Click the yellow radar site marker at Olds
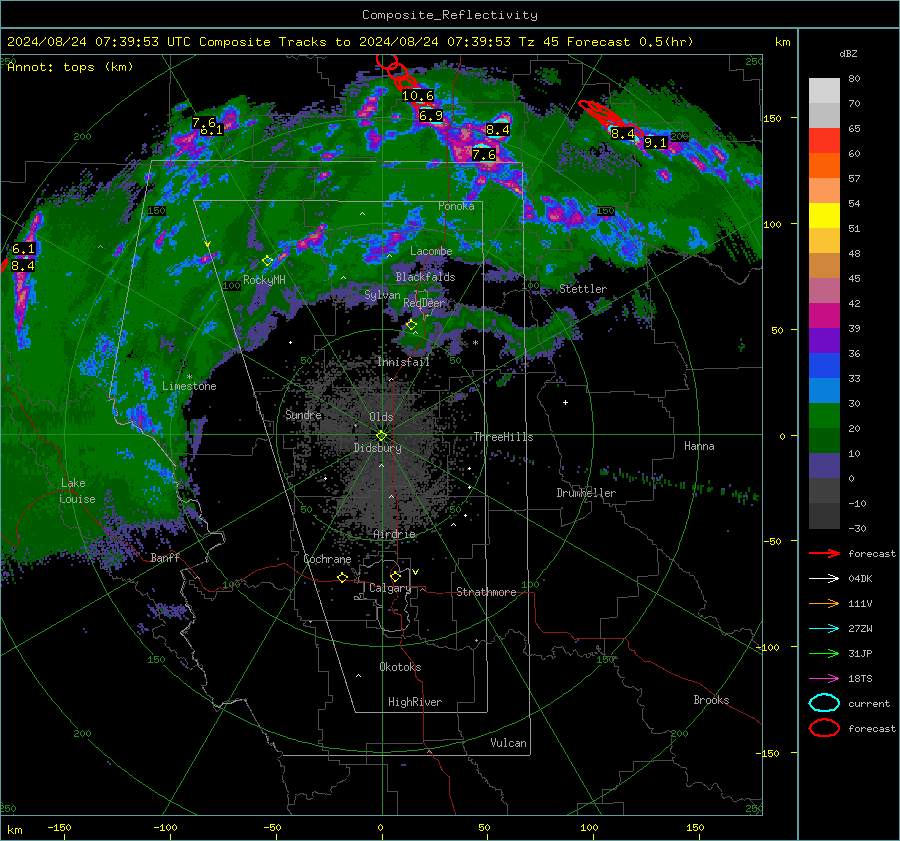 [382, 436]
